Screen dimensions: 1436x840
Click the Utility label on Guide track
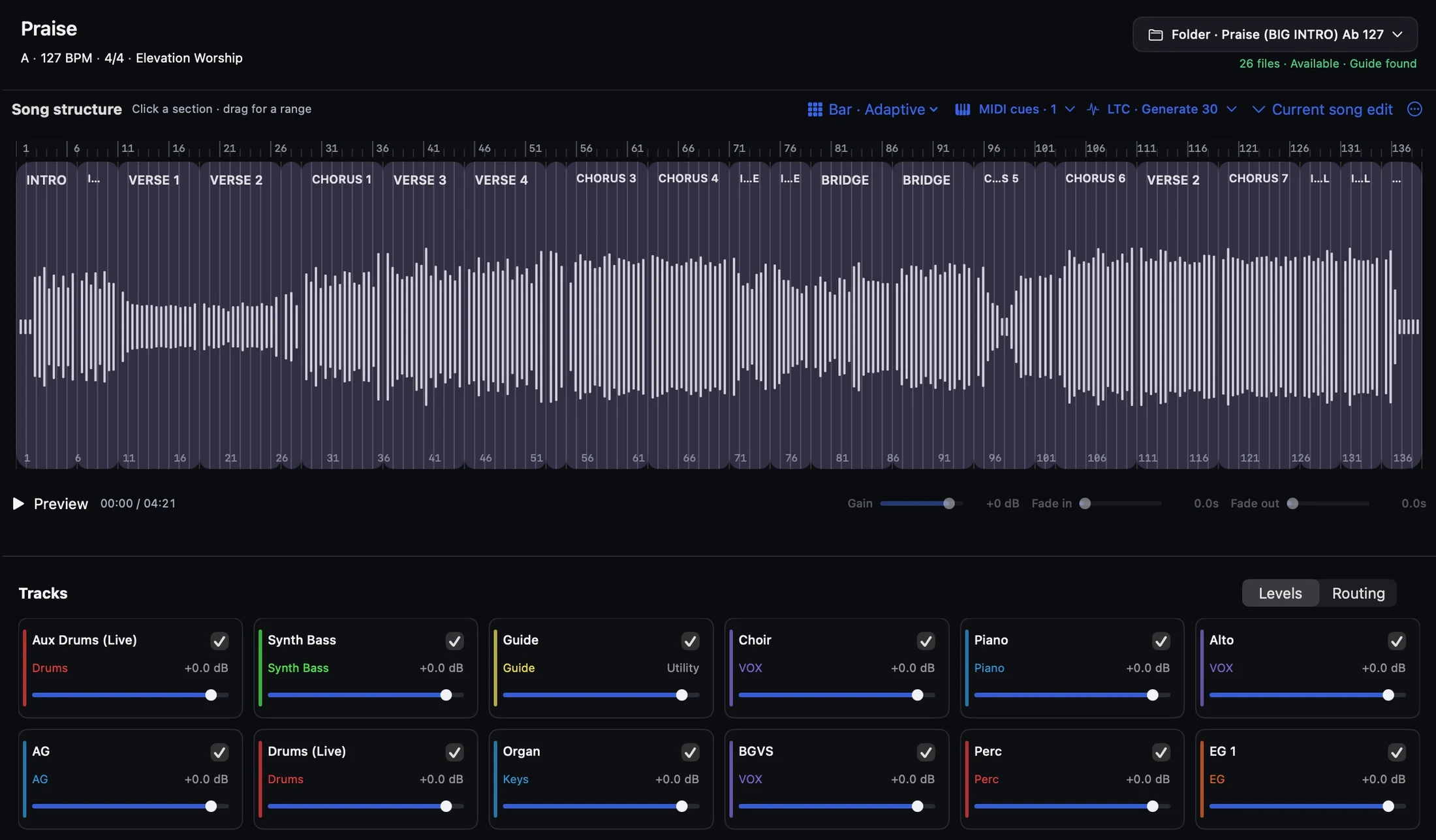click(683, 668)
